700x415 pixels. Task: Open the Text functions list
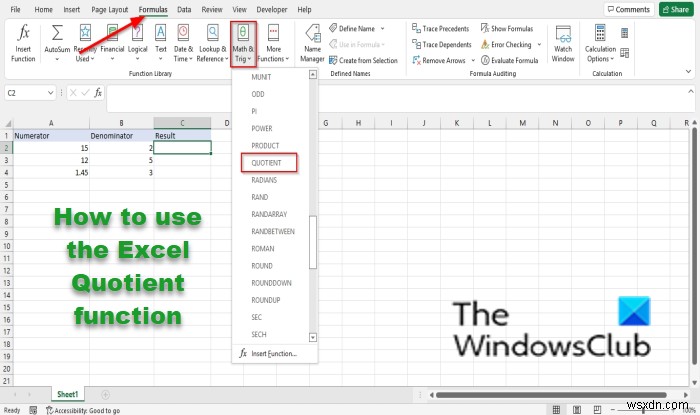(161, 43)
